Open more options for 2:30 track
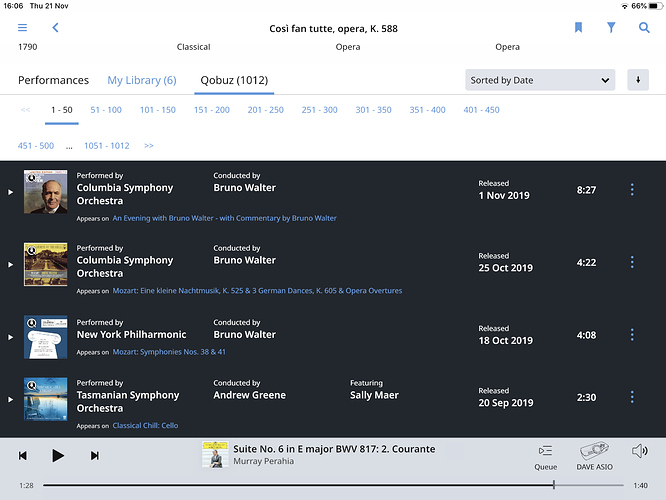Screen dimensions: 666x500 632,397
